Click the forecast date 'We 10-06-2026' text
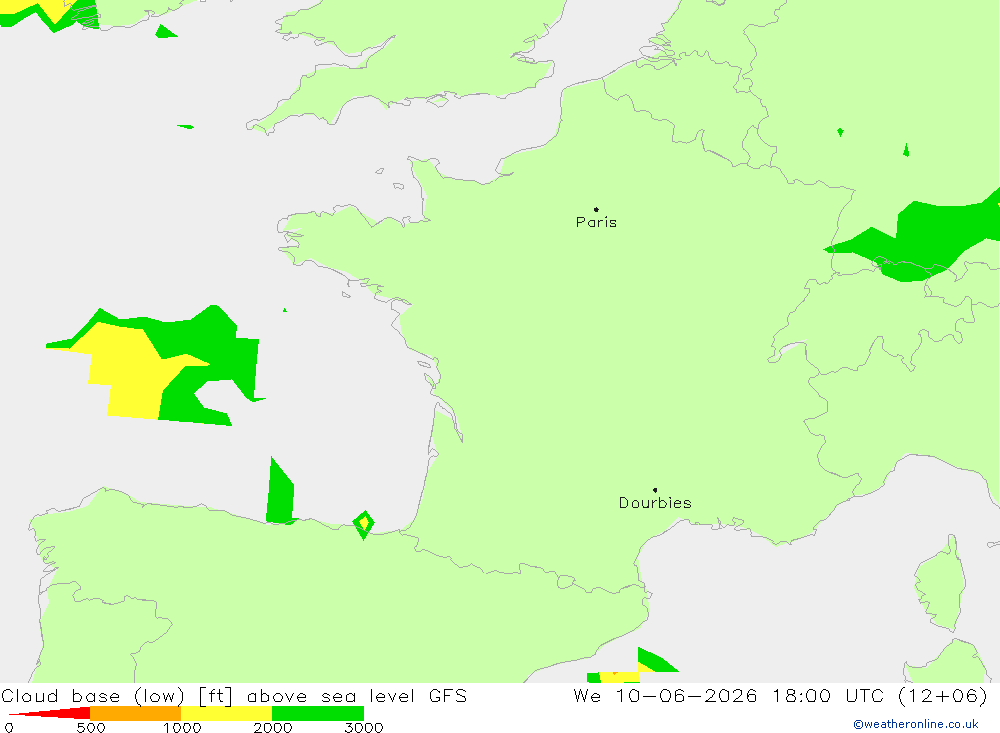Screen dimensions: 1000x733 click(665, 695)
